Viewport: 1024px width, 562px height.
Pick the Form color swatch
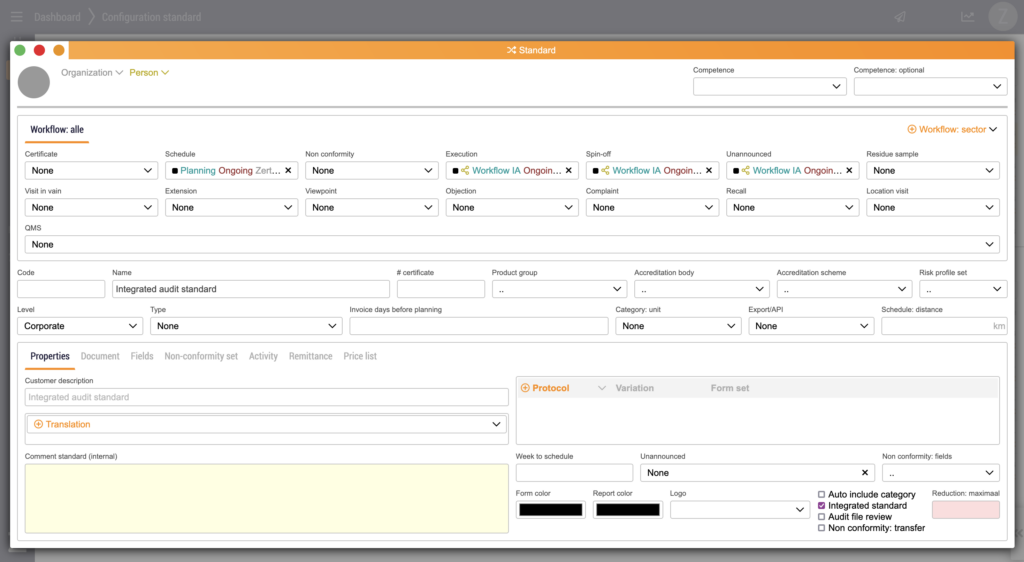tap(550, 510)
